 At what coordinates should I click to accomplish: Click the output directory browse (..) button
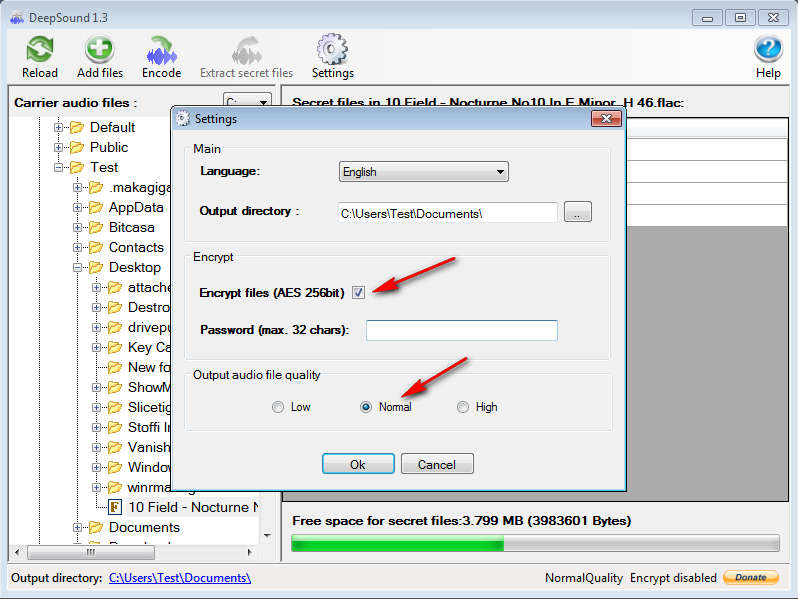578,212
